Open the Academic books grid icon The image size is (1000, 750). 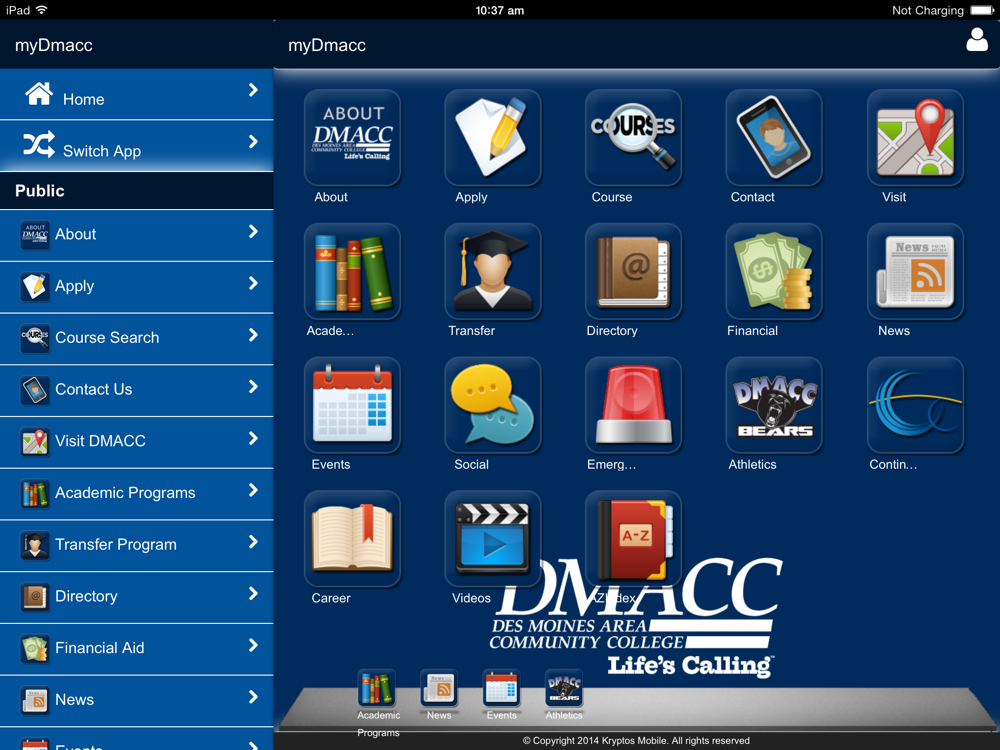coord(352,271)
